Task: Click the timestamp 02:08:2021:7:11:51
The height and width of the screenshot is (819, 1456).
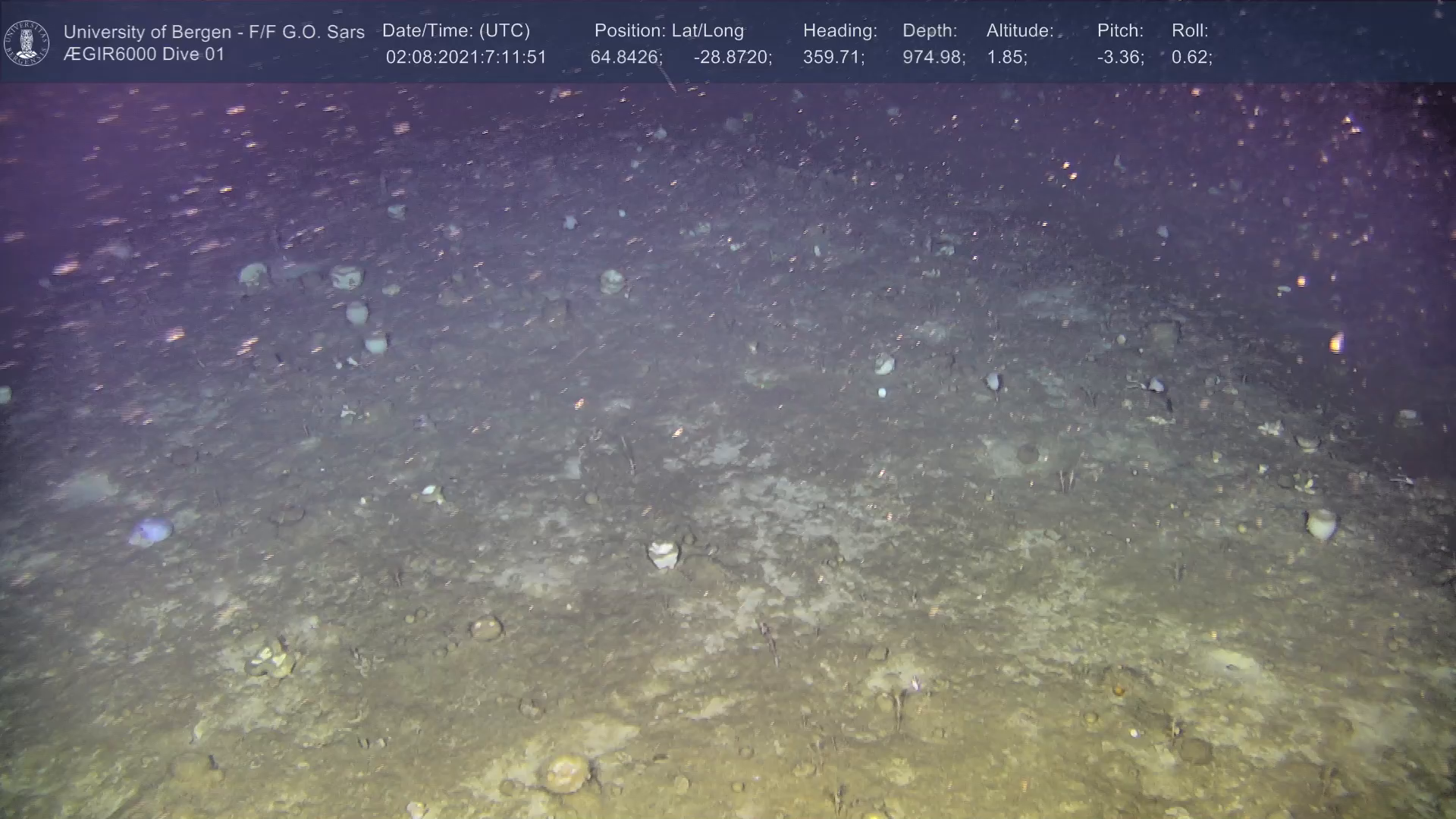Action: click(466, 58)
